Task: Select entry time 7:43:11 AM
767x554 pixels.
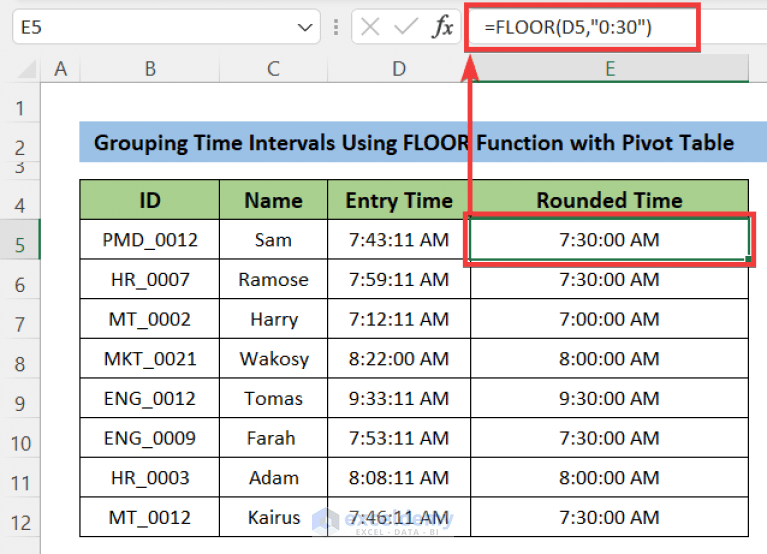Action: [x=399, y=240]
